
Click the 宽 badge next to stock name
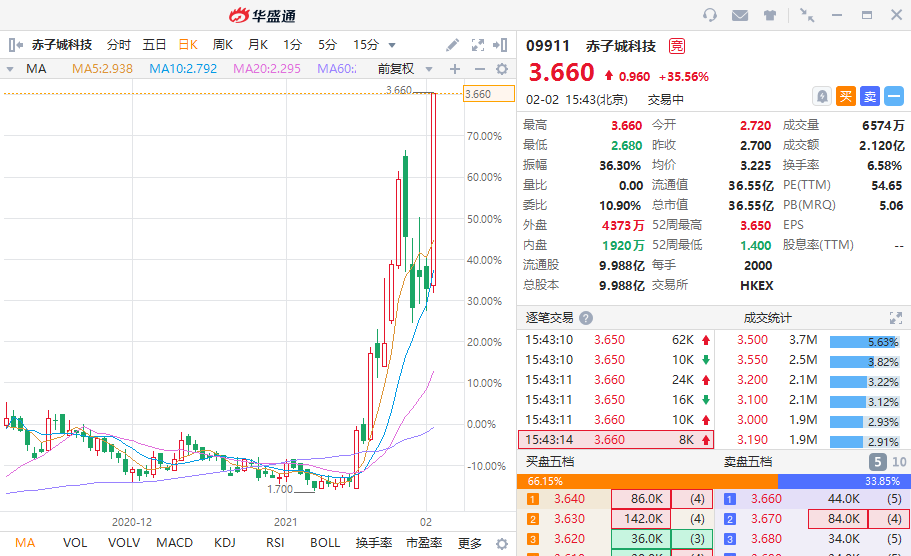click(x=677, y=46)
